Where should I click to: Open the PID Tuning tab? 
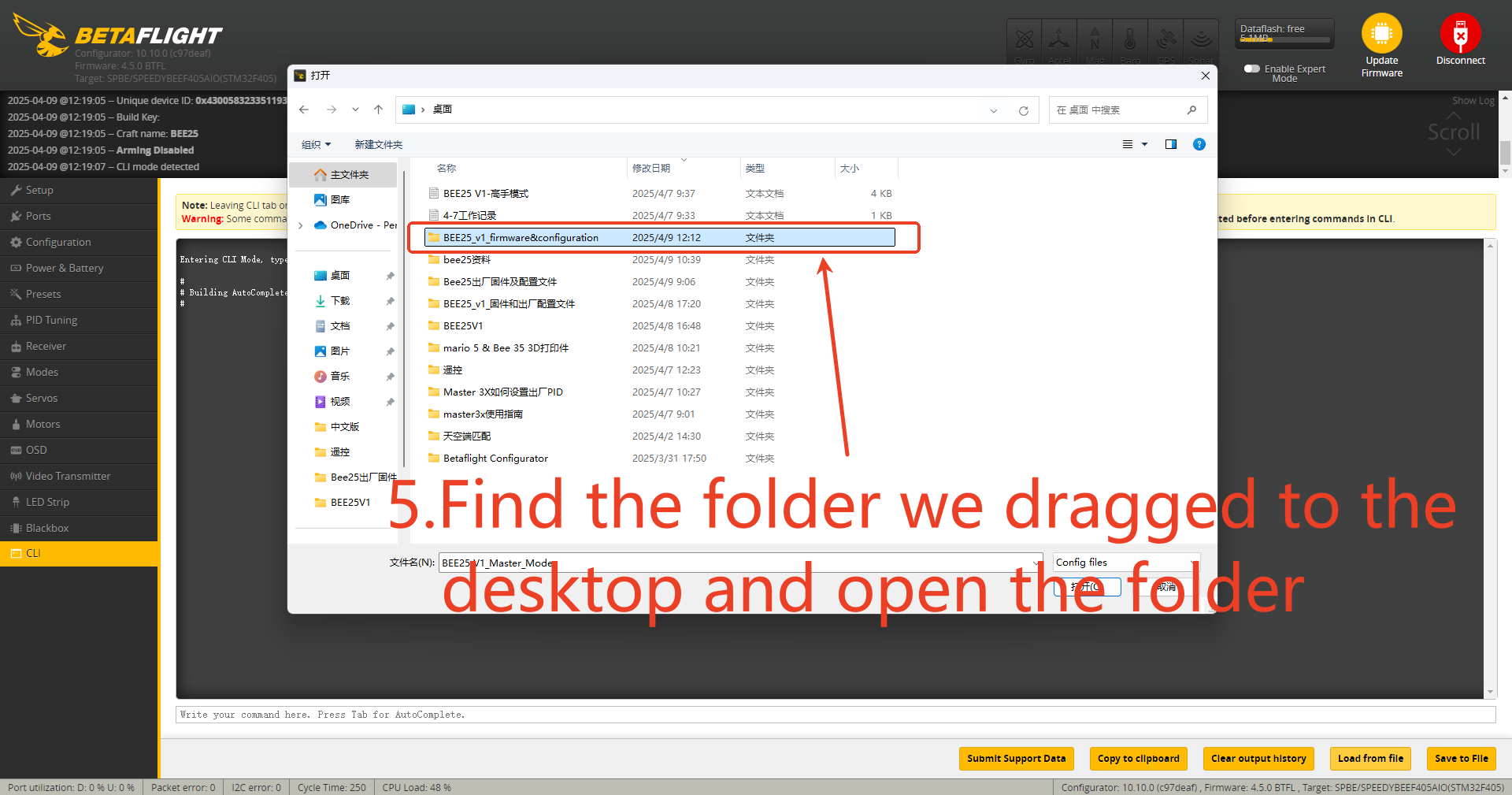coord(79,320)
